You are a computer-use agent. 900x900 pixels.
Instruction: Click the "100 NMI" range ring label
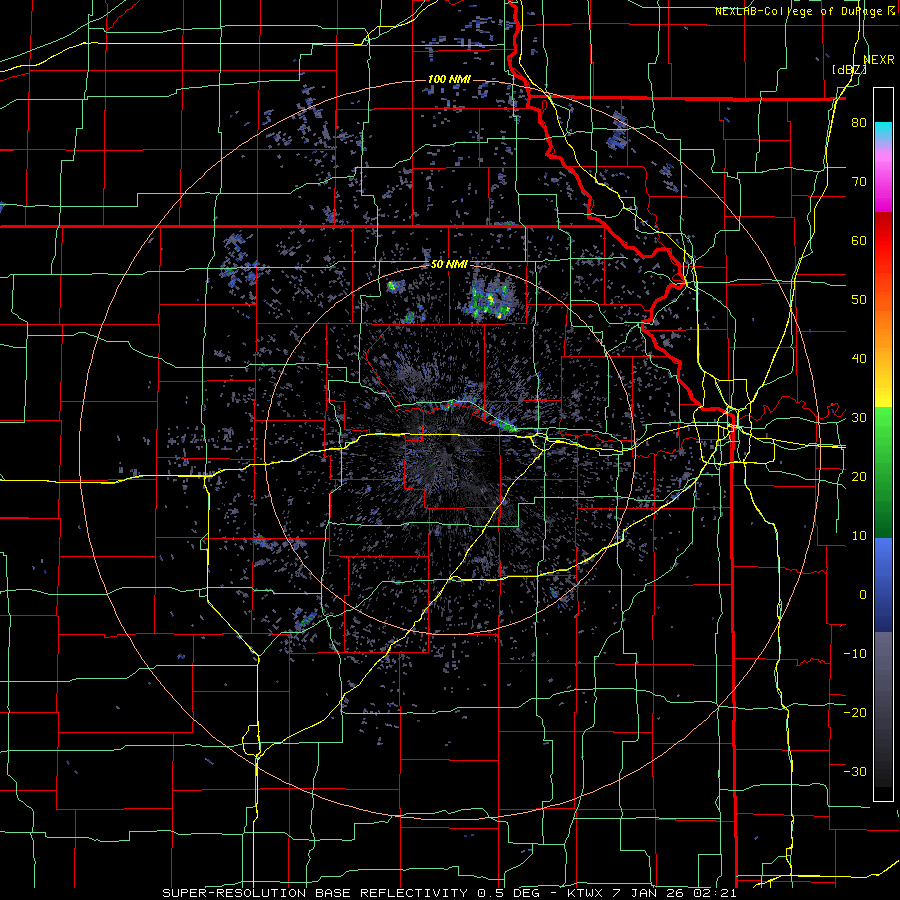[x=449, y=79]
